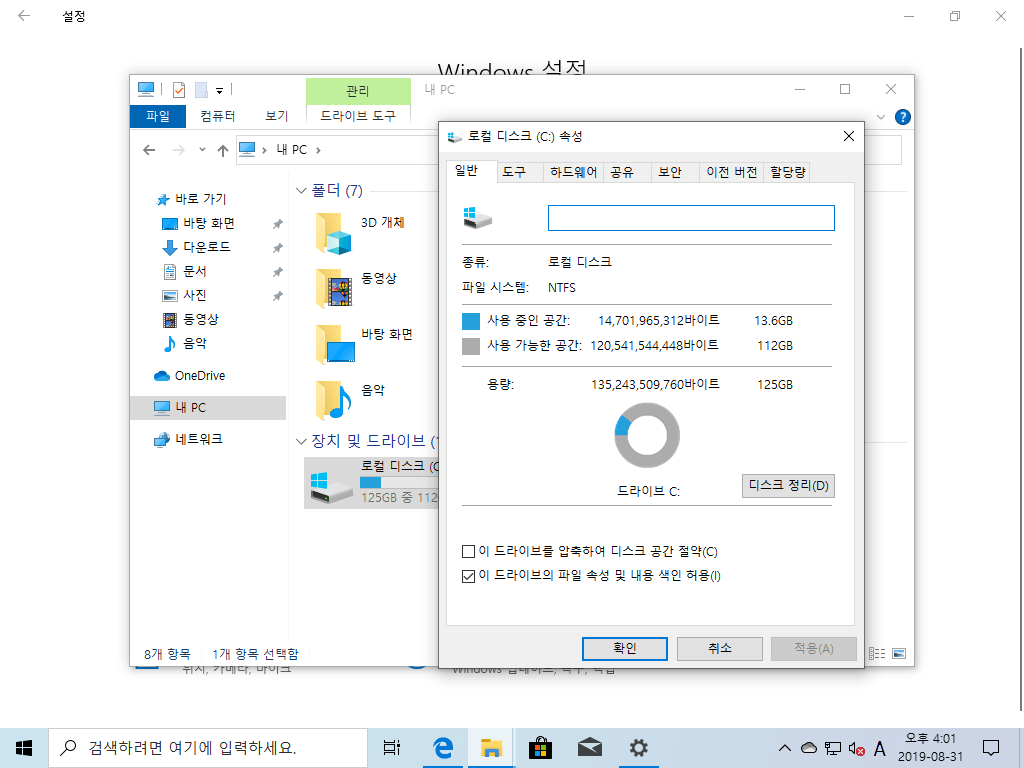The width and height of the screenshot is (1024, 768).
Task: Click the taskbar clock showing 오후 4:01
Action: pos(930,748)
